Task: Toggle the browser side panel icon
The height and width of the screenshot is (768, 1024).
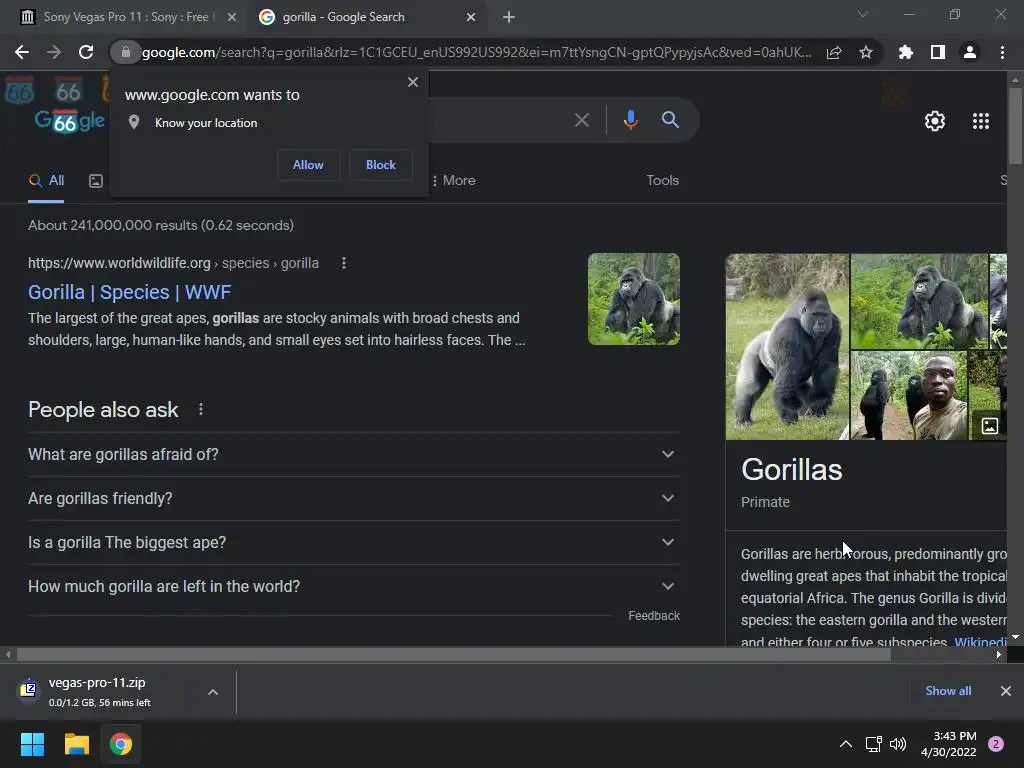Action: click(938, 52)
